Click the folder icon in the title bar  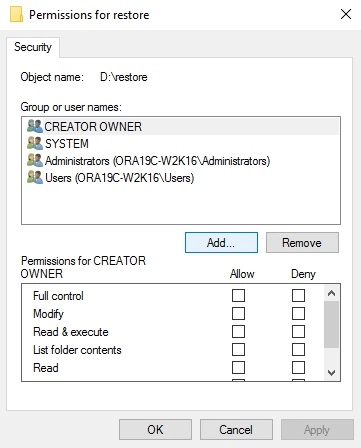pyautogui.click(x=16, y=15)
